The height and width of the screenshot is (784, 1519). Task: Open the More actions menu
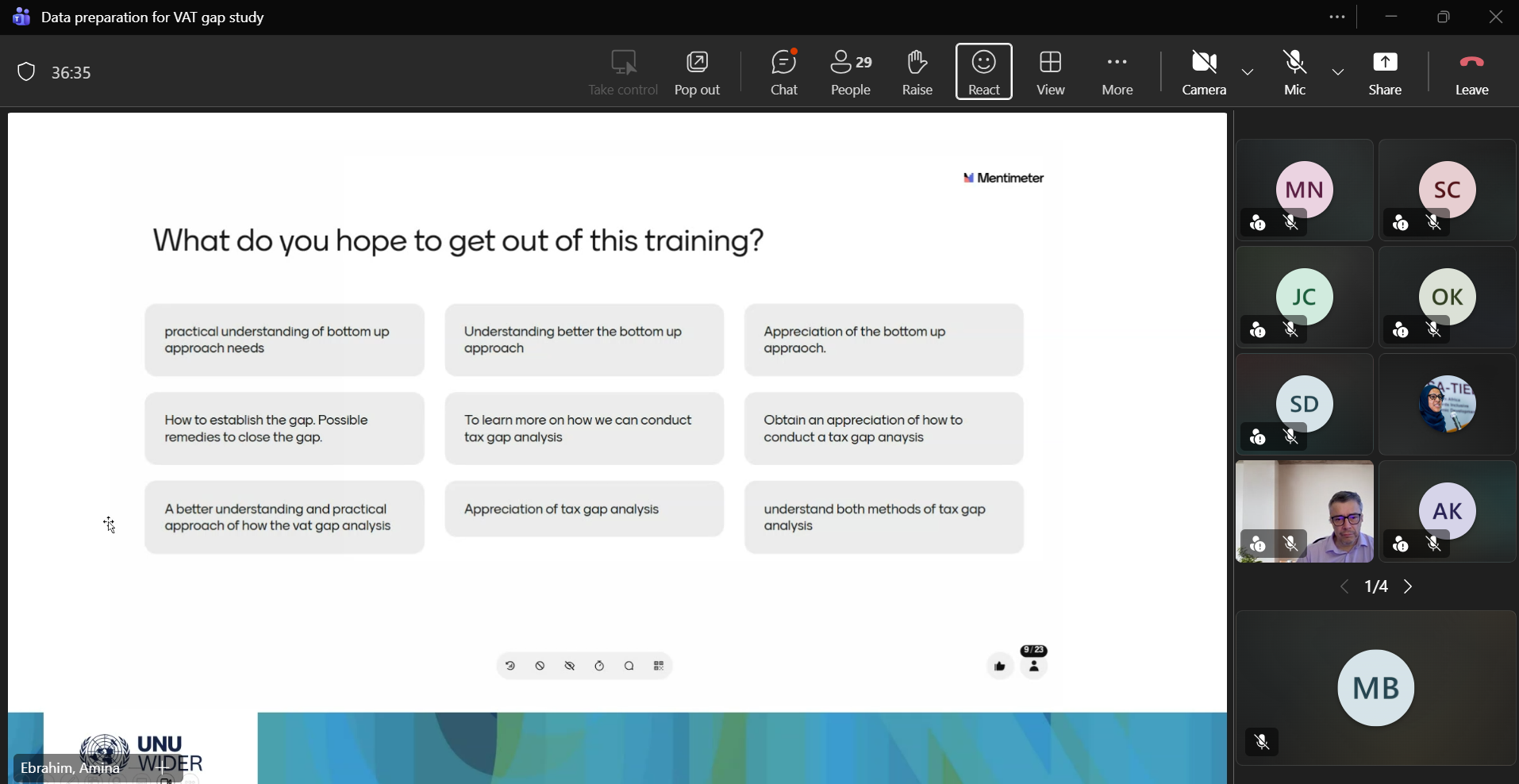(1117, 72)
